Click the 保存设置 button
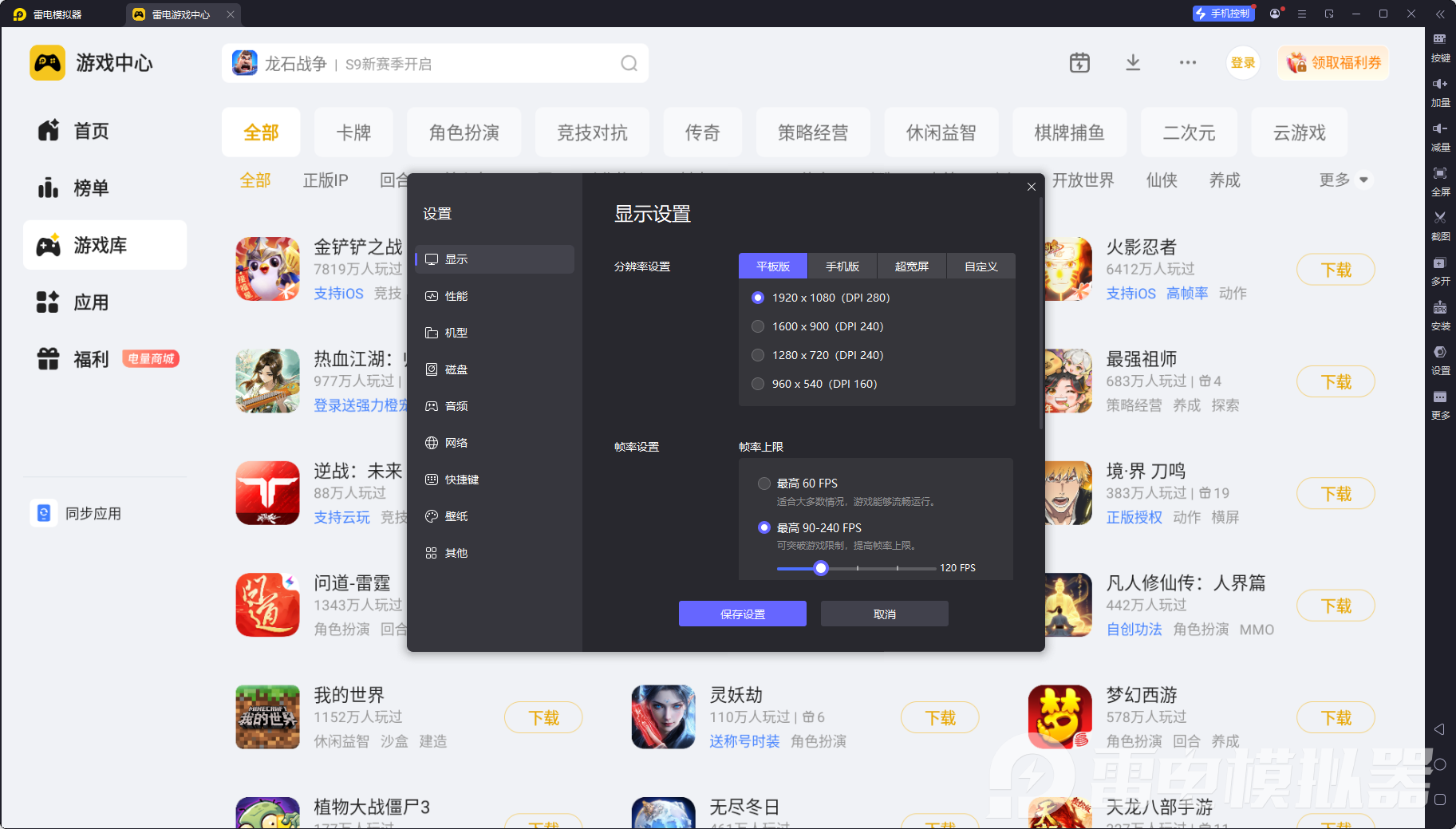This screenshot has width=1456, height=829. coord(743,614)
